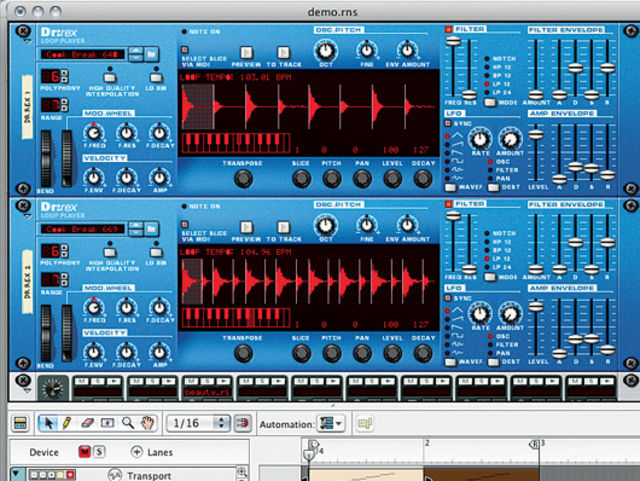
Task: Click the Preview button on Dr.REX 1
Action: pos(246,52)
